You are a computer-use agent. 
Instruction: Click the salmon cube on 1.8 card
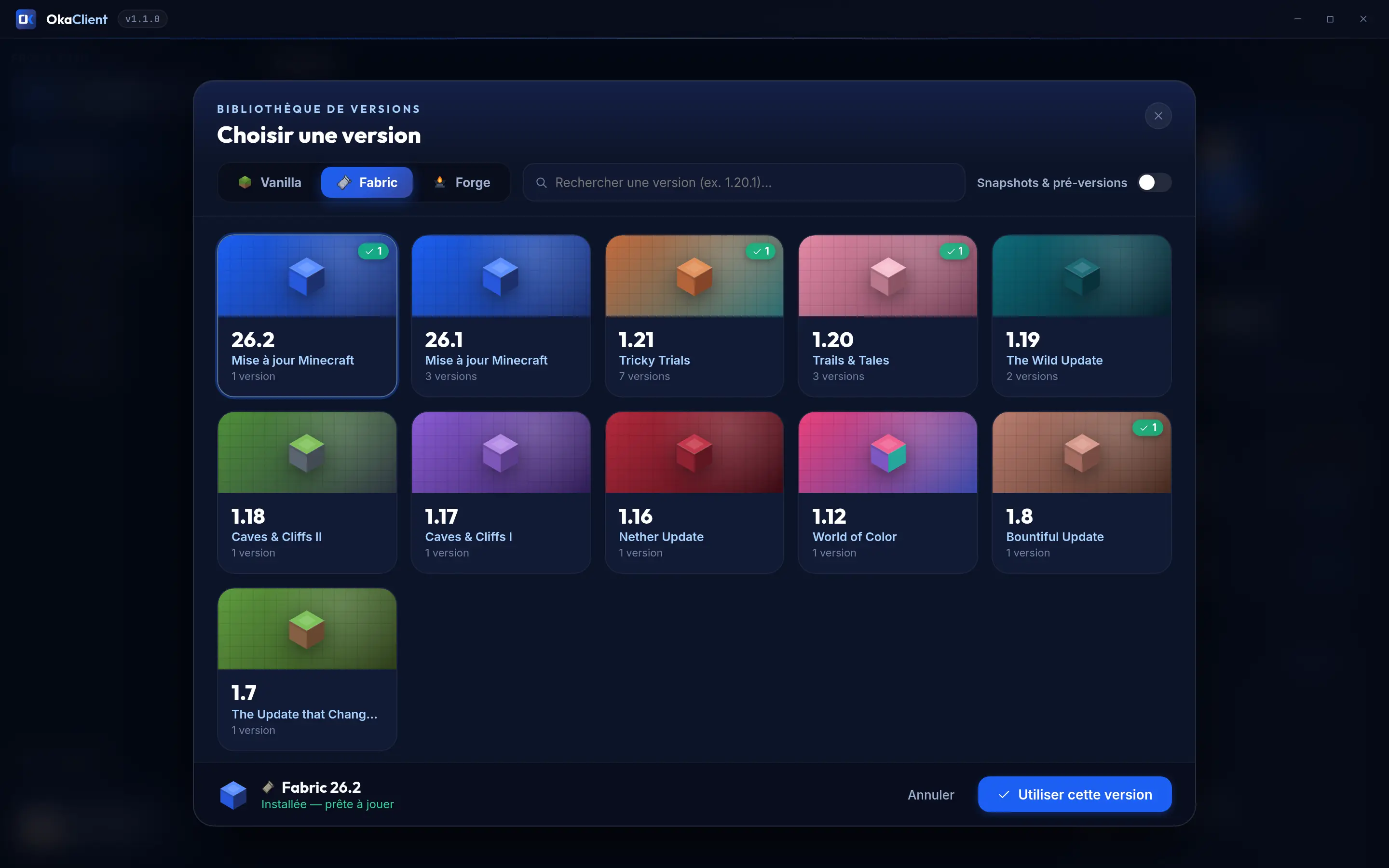click(1081, 453)
